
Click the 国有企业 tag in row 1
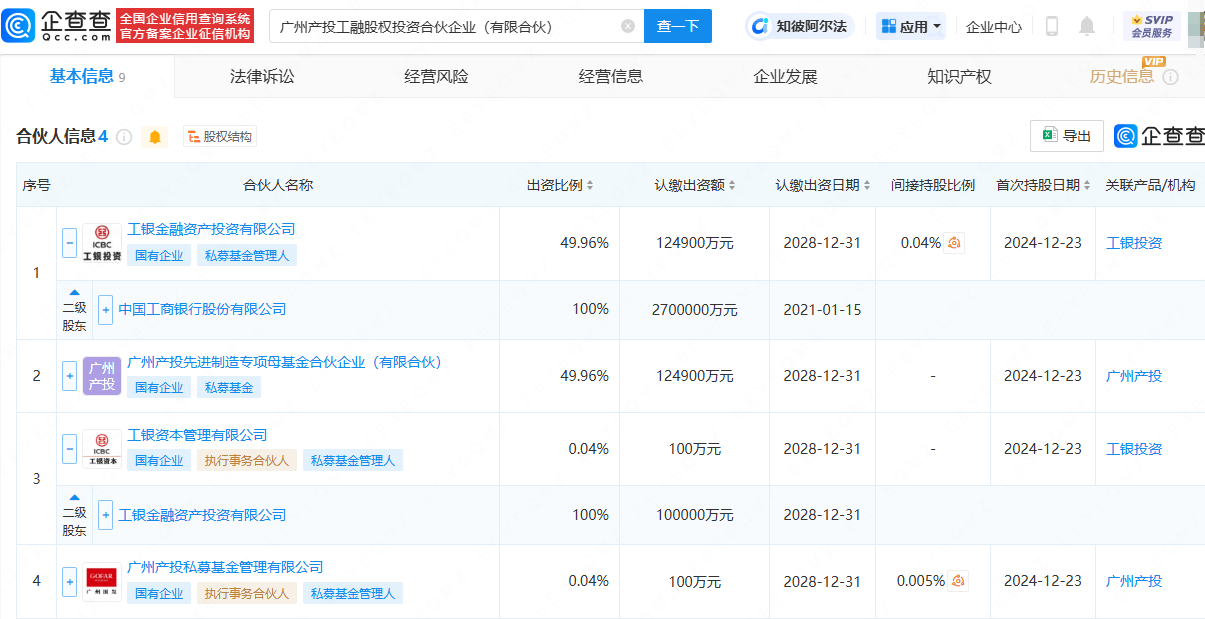[159, 255]
